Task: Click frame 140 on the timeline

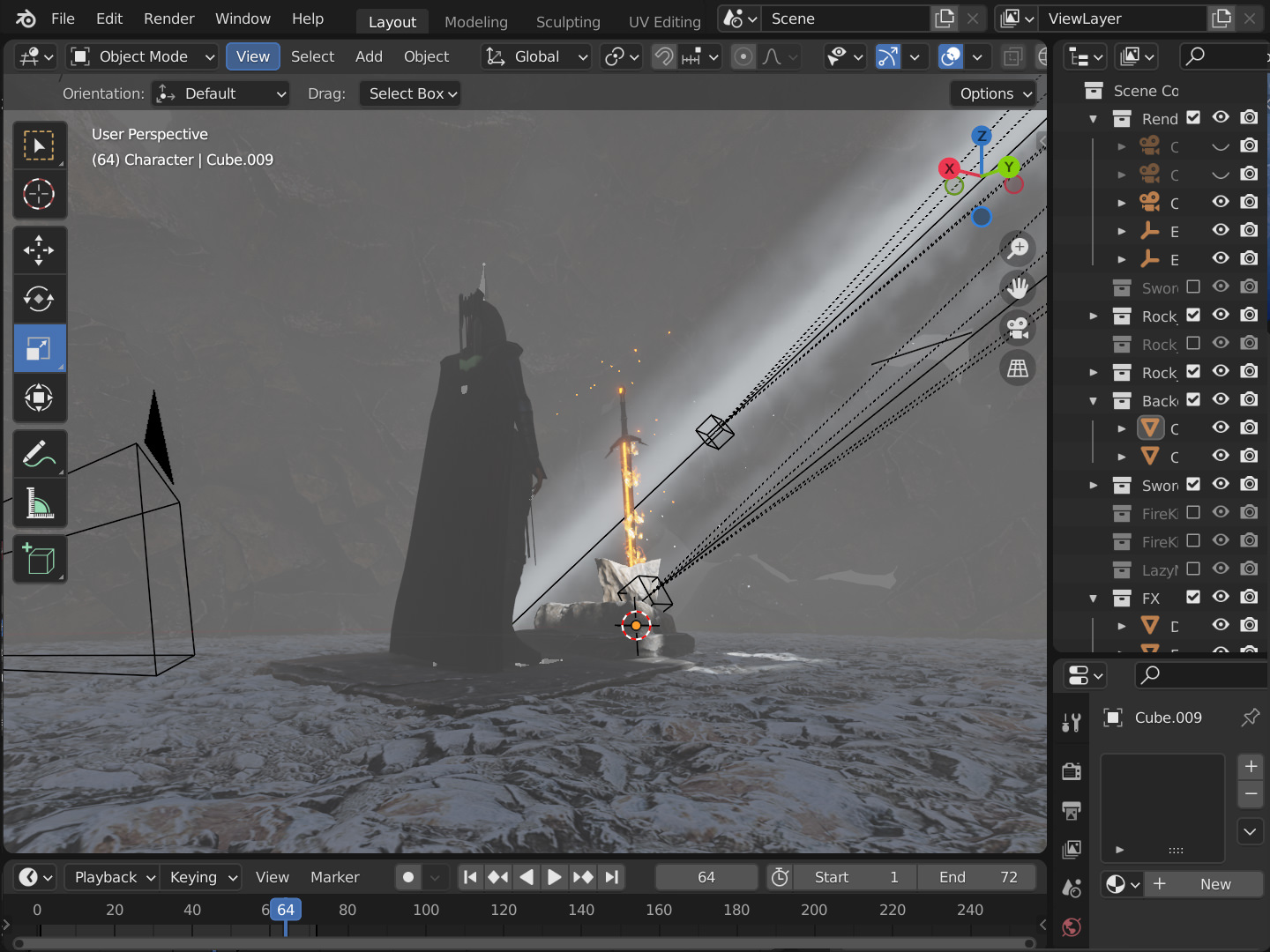Action: point(581,910)
